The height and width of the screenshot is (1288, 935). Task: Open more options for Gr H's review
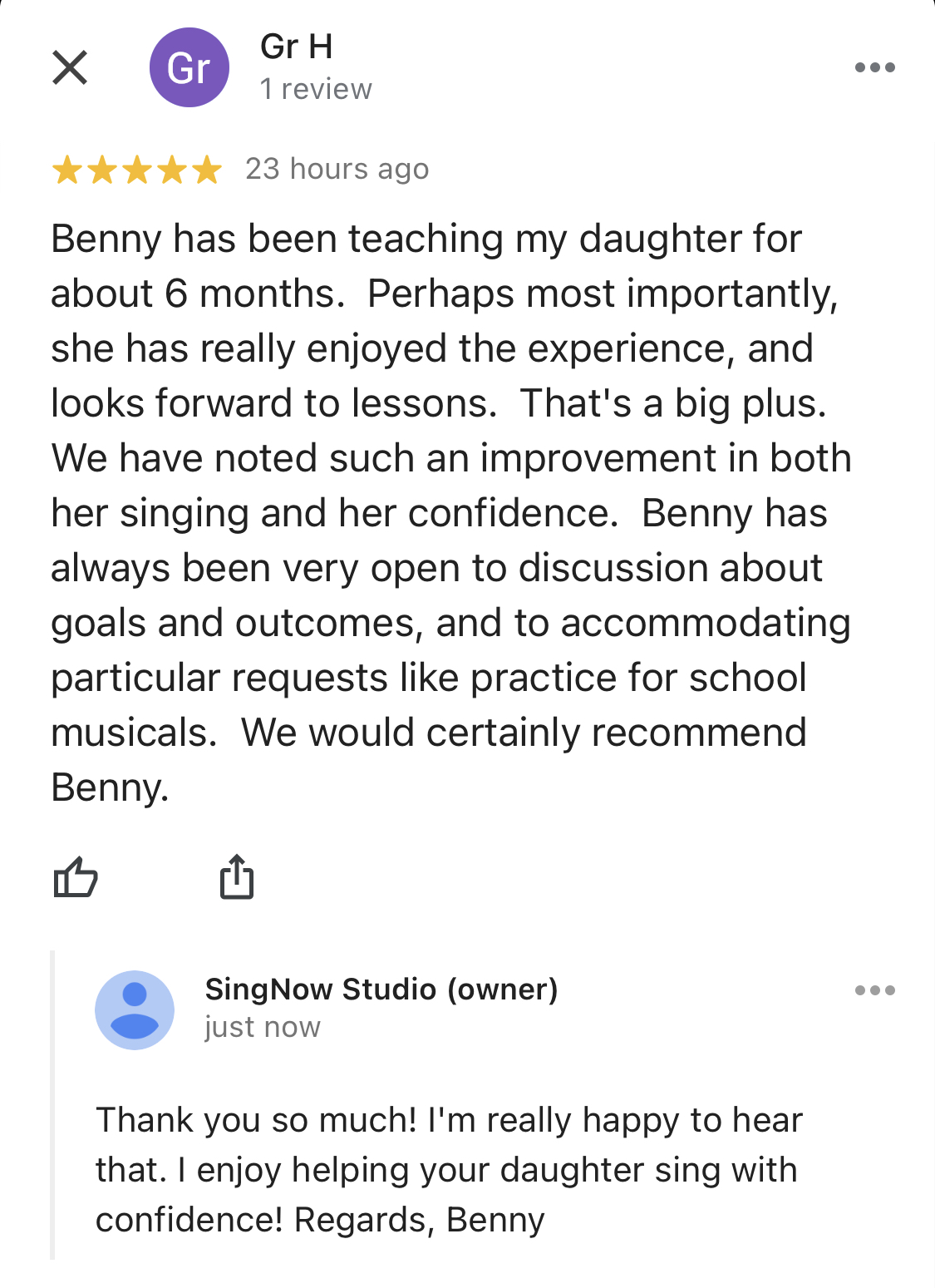[x=874, y=67]
